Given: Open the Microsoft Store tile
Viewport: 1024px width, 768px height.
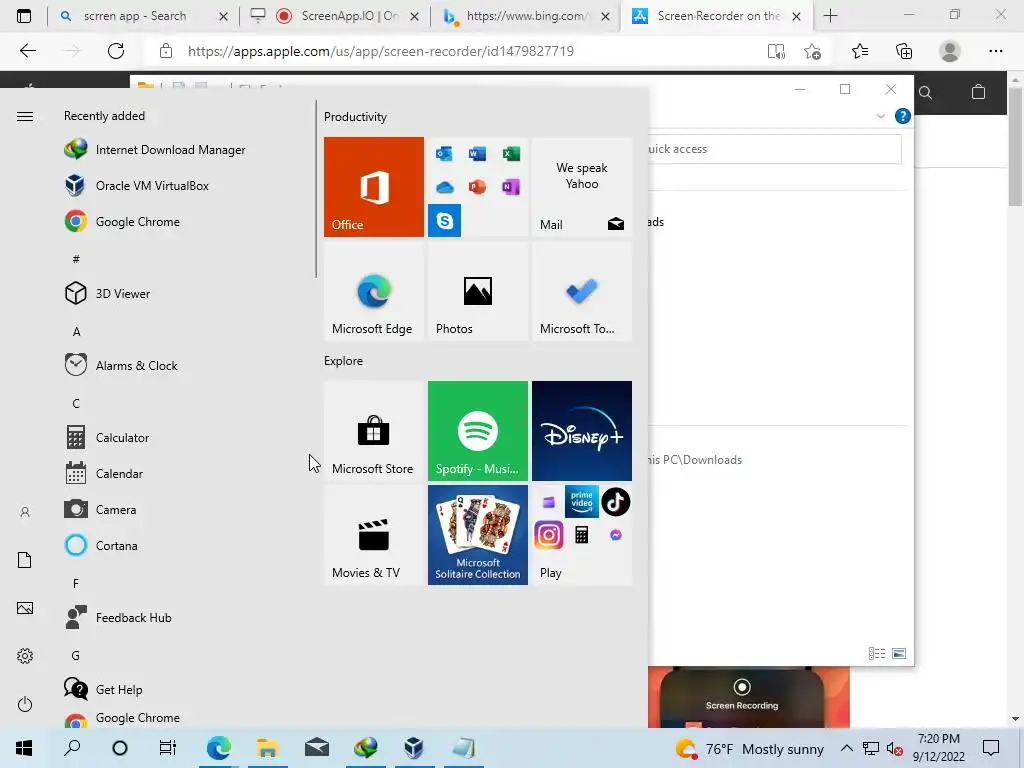Looking at the screenshot, I should pos(374,431).
